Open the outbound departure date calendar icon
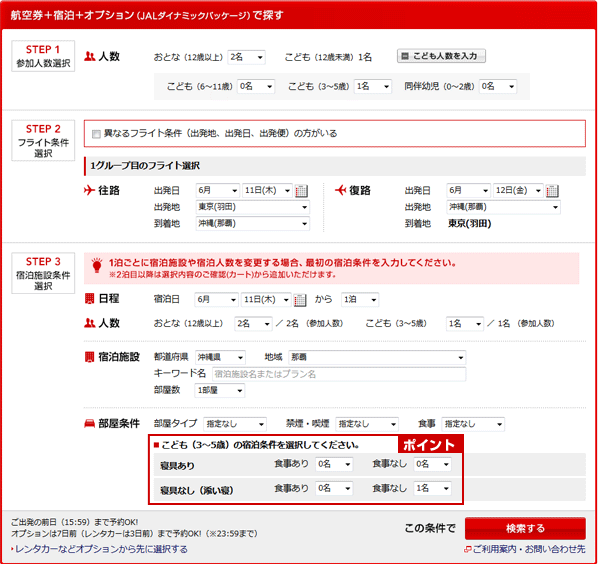600x564 pixels. click(302, 191)
